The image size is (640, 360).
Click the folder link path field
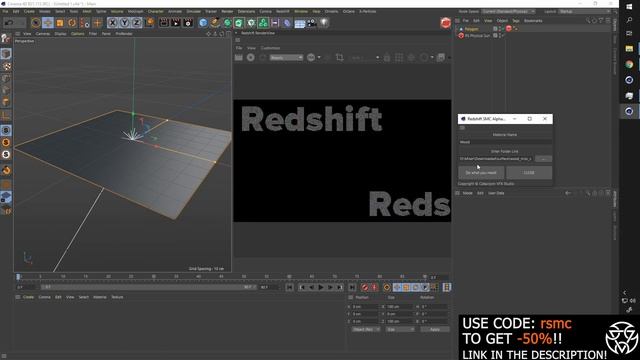tap(496, 159)
